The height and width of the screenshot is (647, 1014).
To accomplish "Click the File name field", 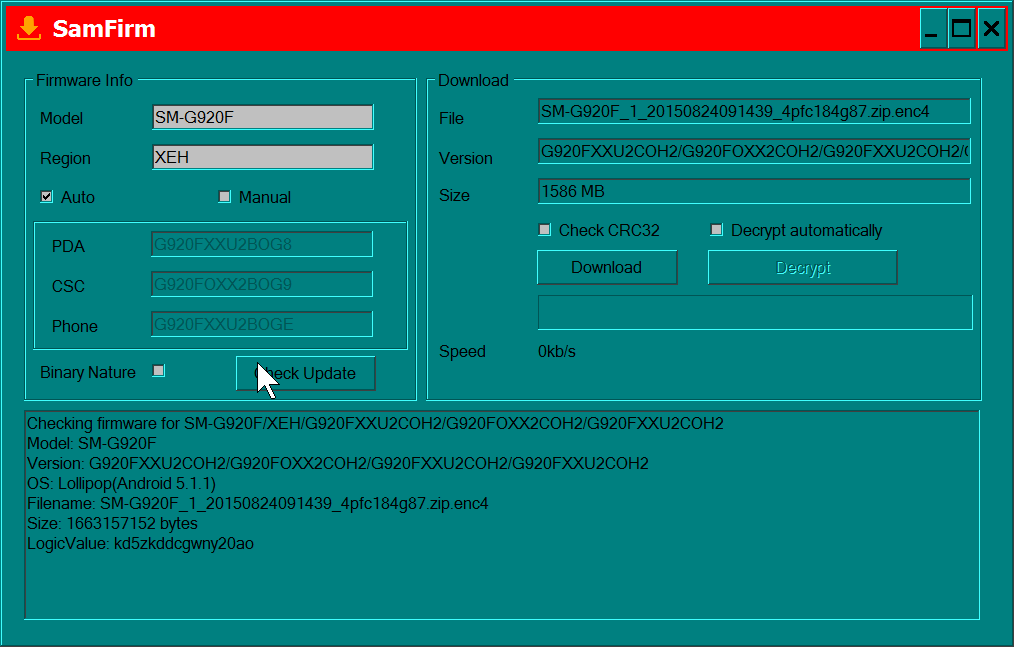I will (x=754, y=111).
